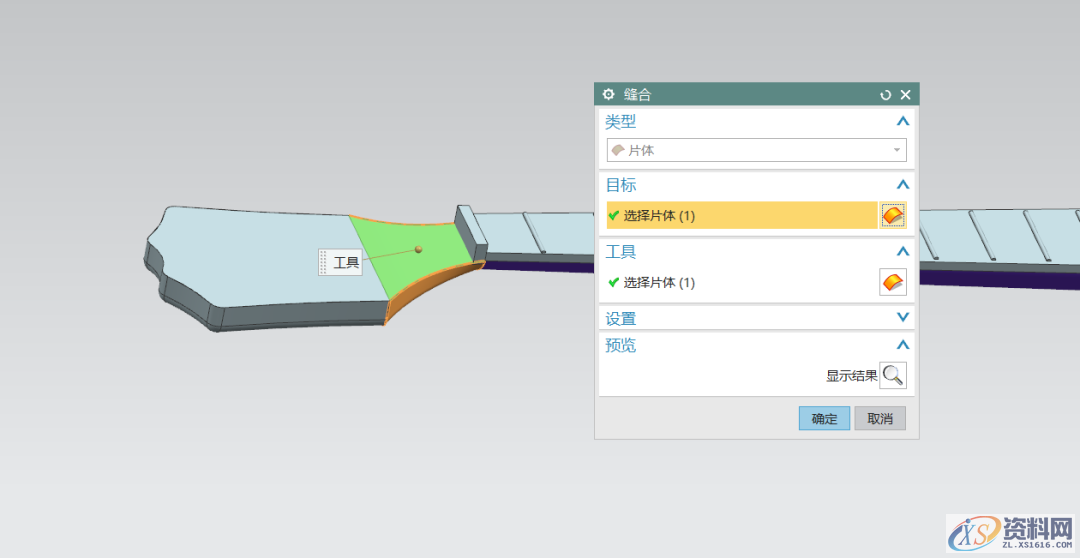This screenshot has width=1080, height=558.
Task: Click the orange selection point on the green surface
Action: (x=418, y=249)
